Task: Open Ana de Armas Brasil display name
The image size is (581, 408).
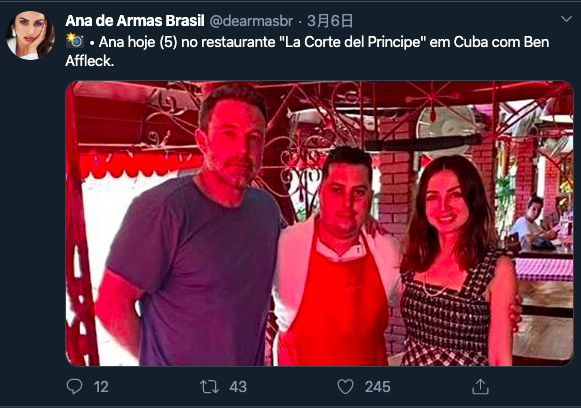Action: click(x=135, y=21)
